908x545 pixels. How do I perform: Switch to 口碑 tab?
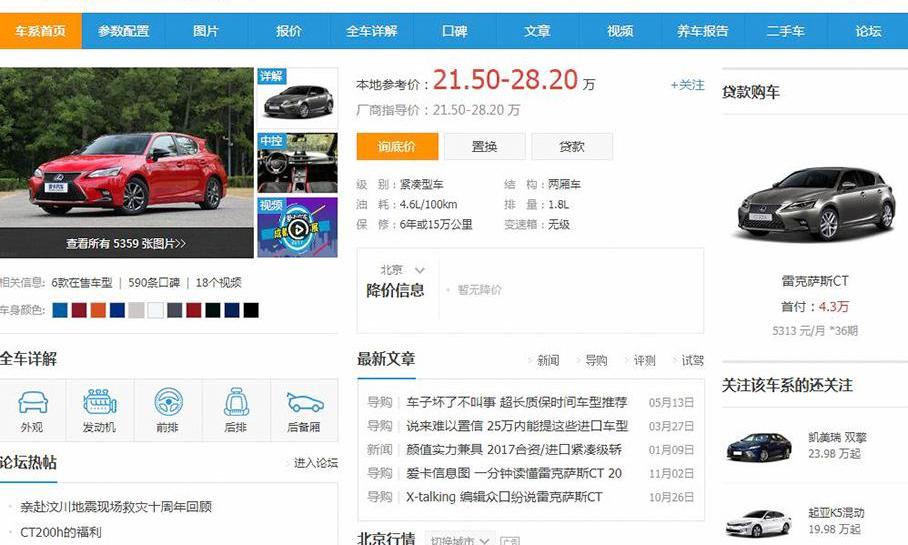click(455, 31)
